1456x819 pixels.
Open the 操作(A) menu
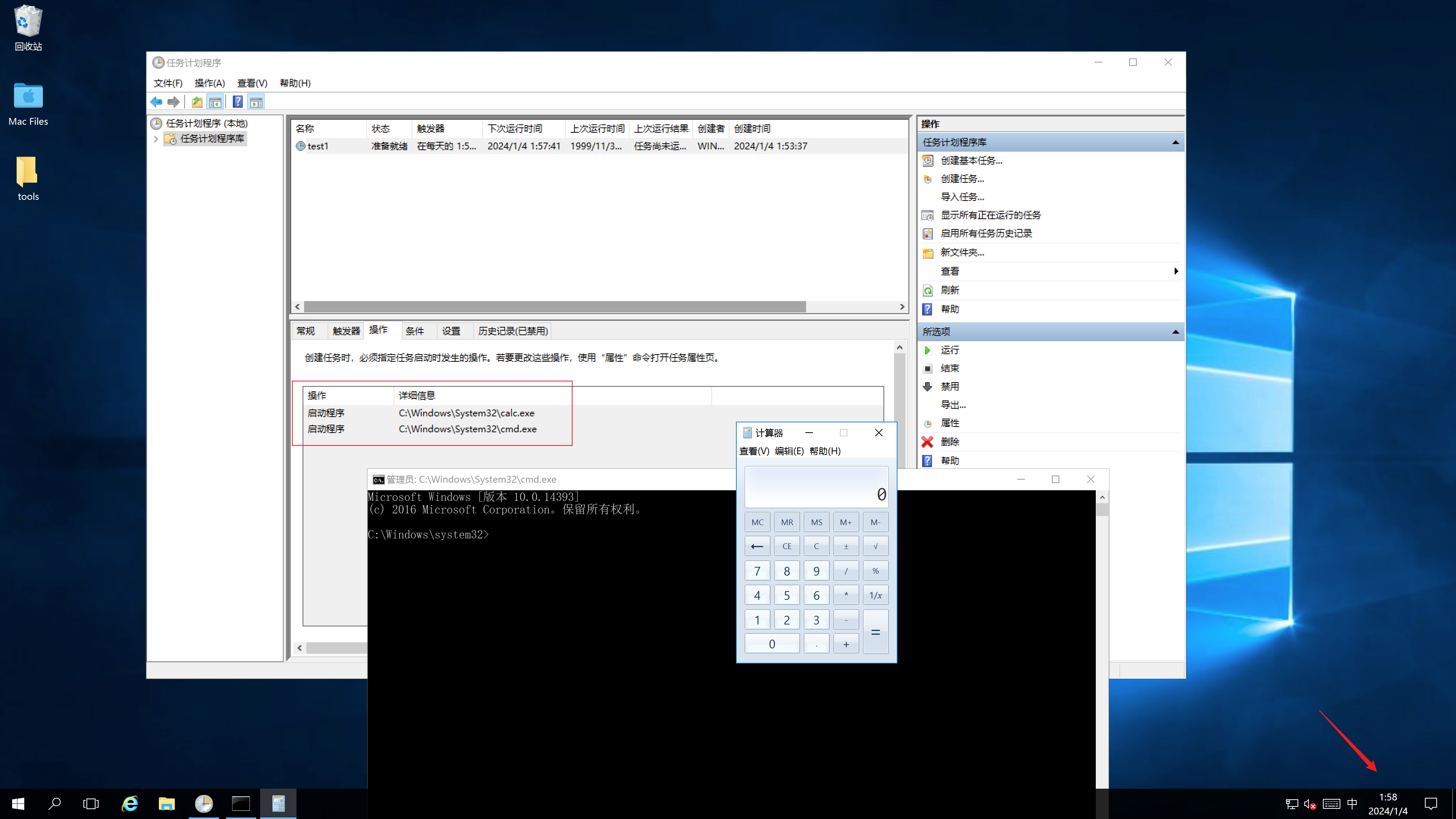coord(210,83)
